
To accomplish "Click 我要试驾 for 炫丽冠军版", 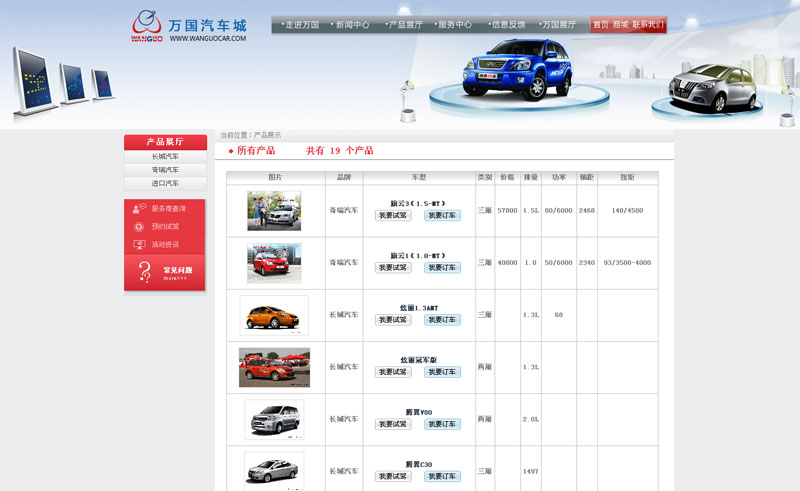I will (x=393, y=372).
